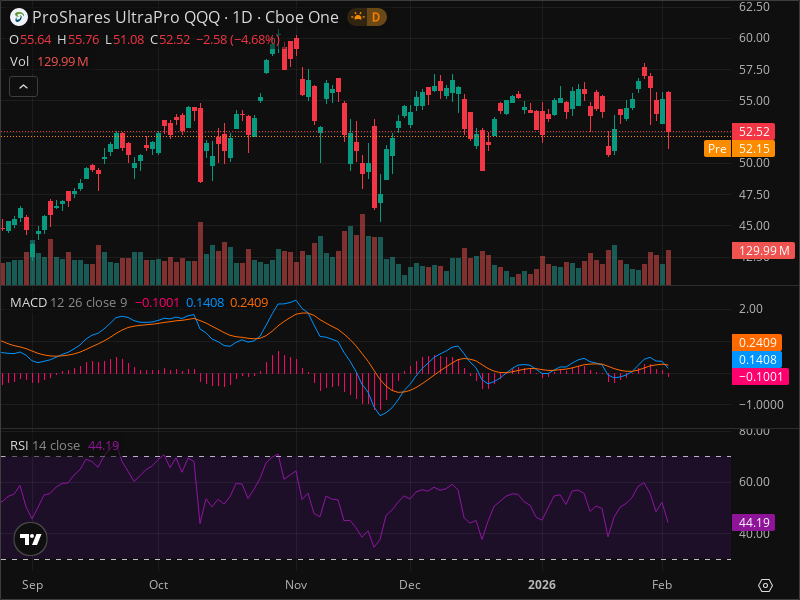Screen dimensions: 800x600
Task: Click the Vol 129.99 M legend
Action: [49, 62]
